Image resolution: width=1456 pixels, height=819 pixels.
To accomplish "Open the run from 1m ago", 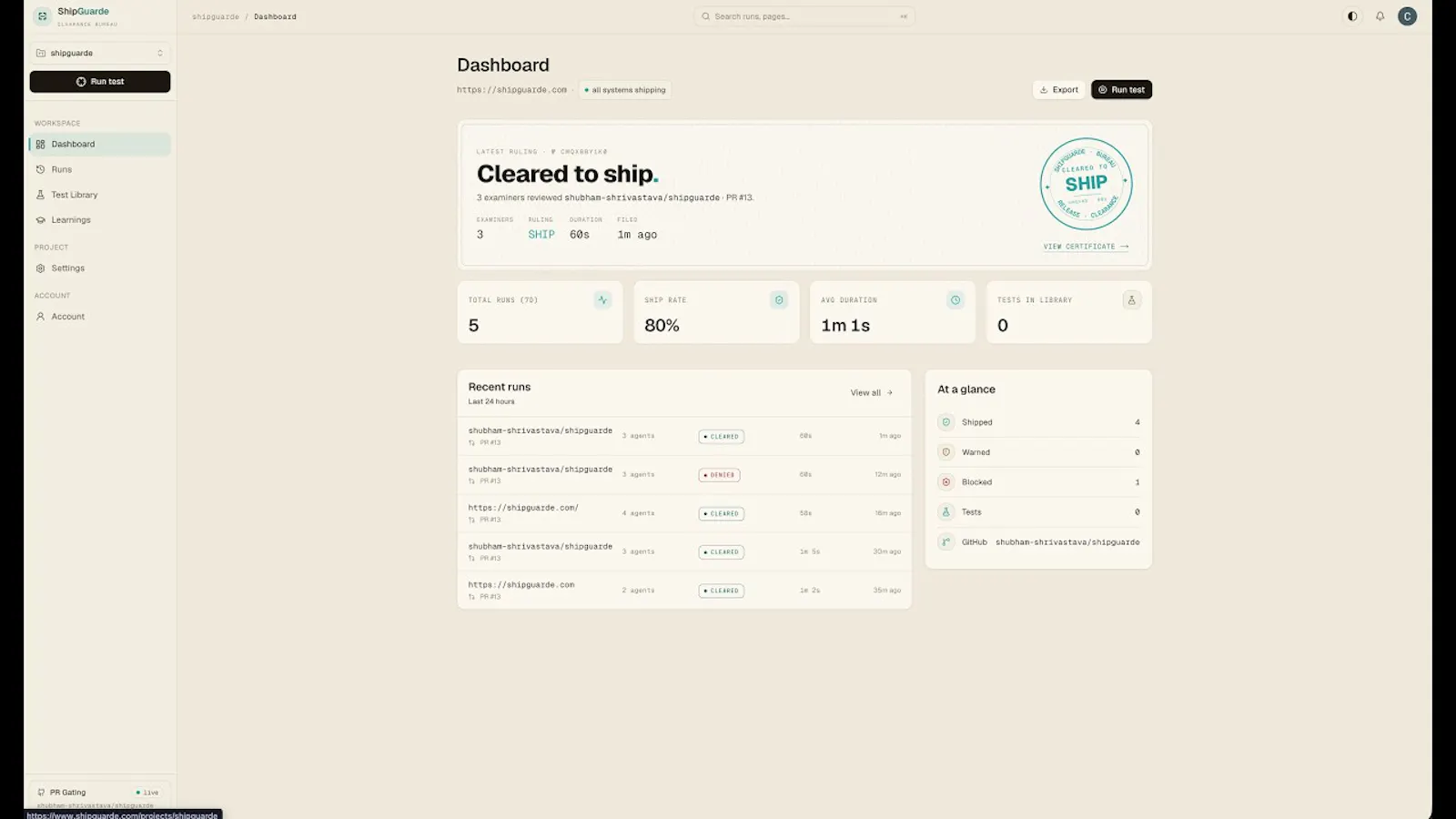I will click(684, 436).
